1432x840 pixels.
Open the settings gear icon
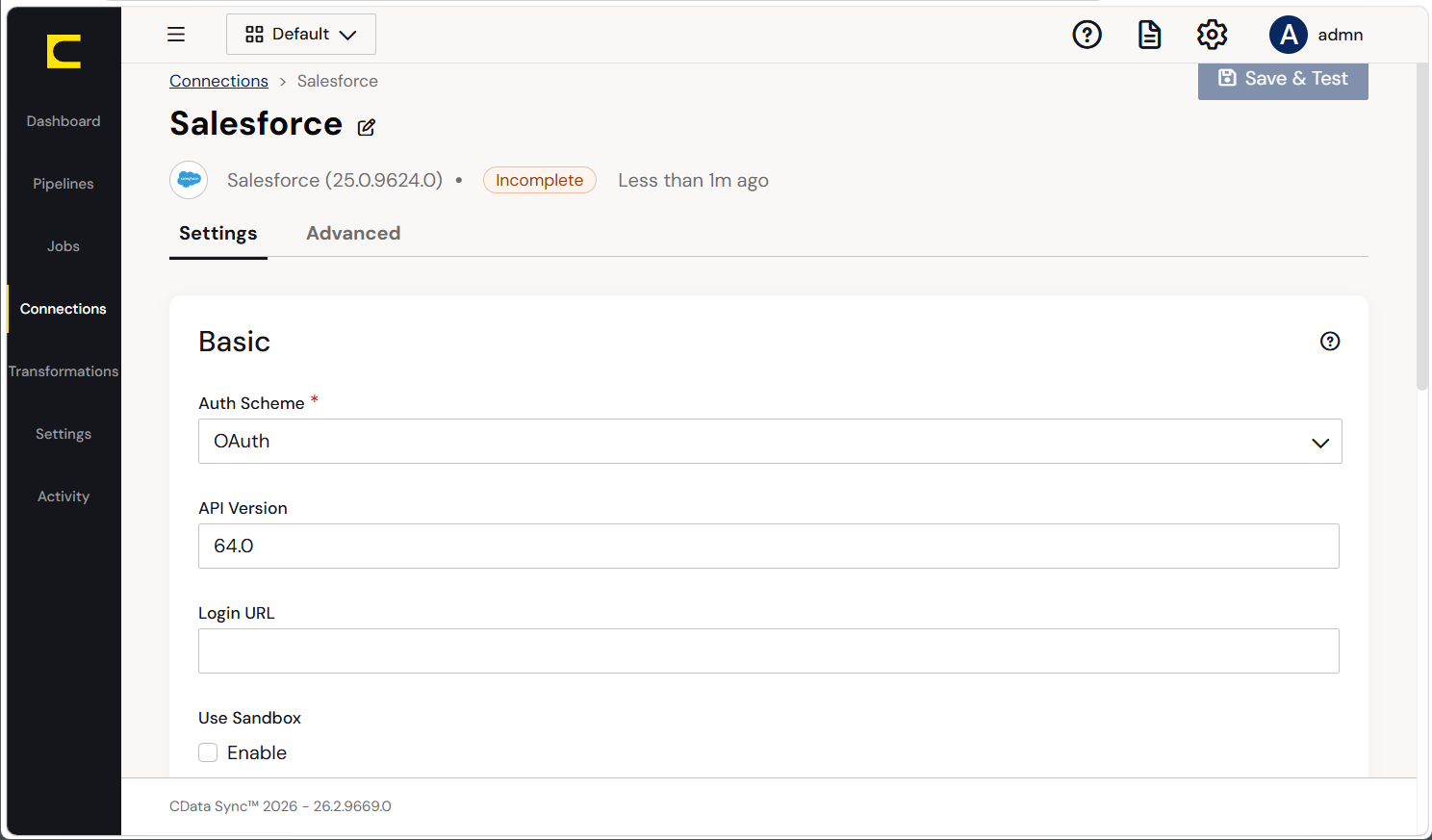1213,35
